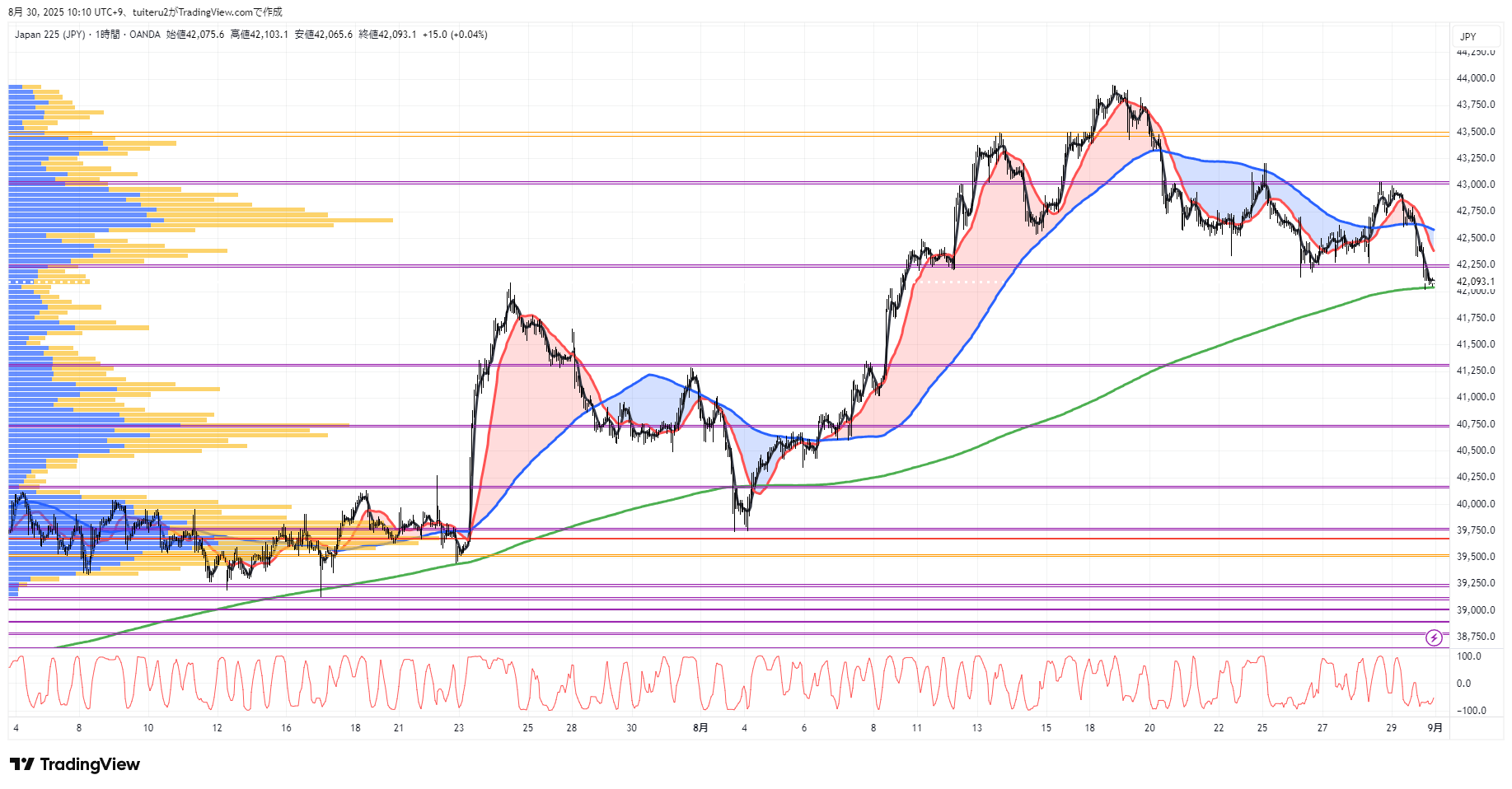Click the 42,750.0 price axis label

pos(1476,211)
